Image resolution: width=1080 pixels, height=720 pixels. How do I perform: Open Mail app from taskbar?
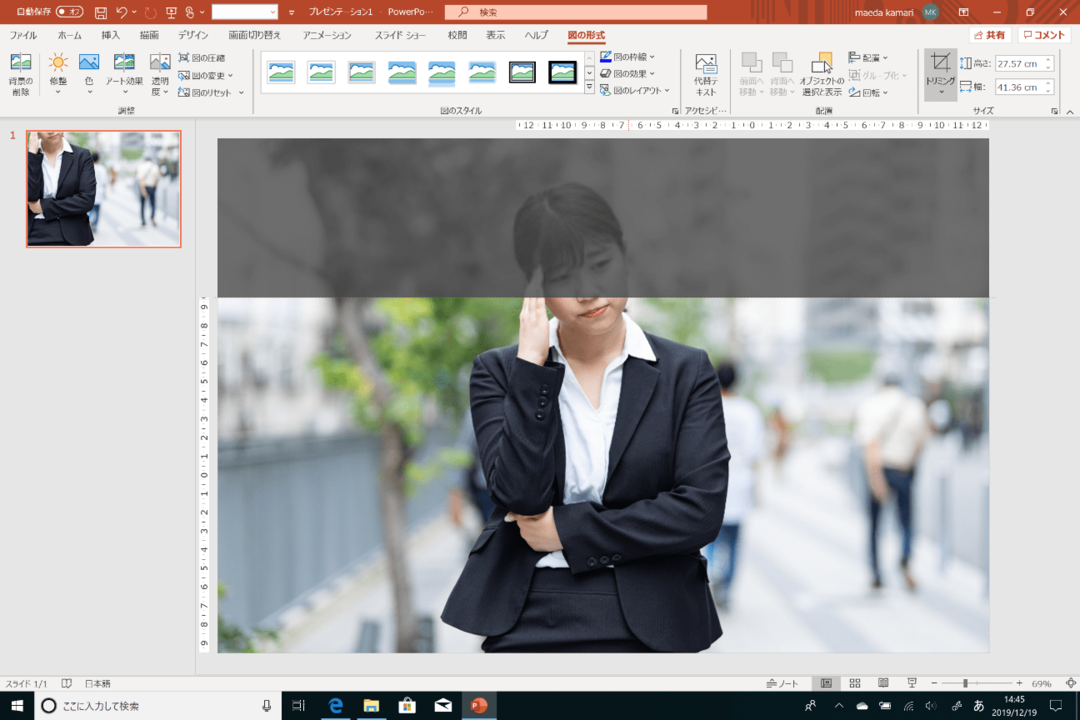pyautogui.click(x=443, y=706)
